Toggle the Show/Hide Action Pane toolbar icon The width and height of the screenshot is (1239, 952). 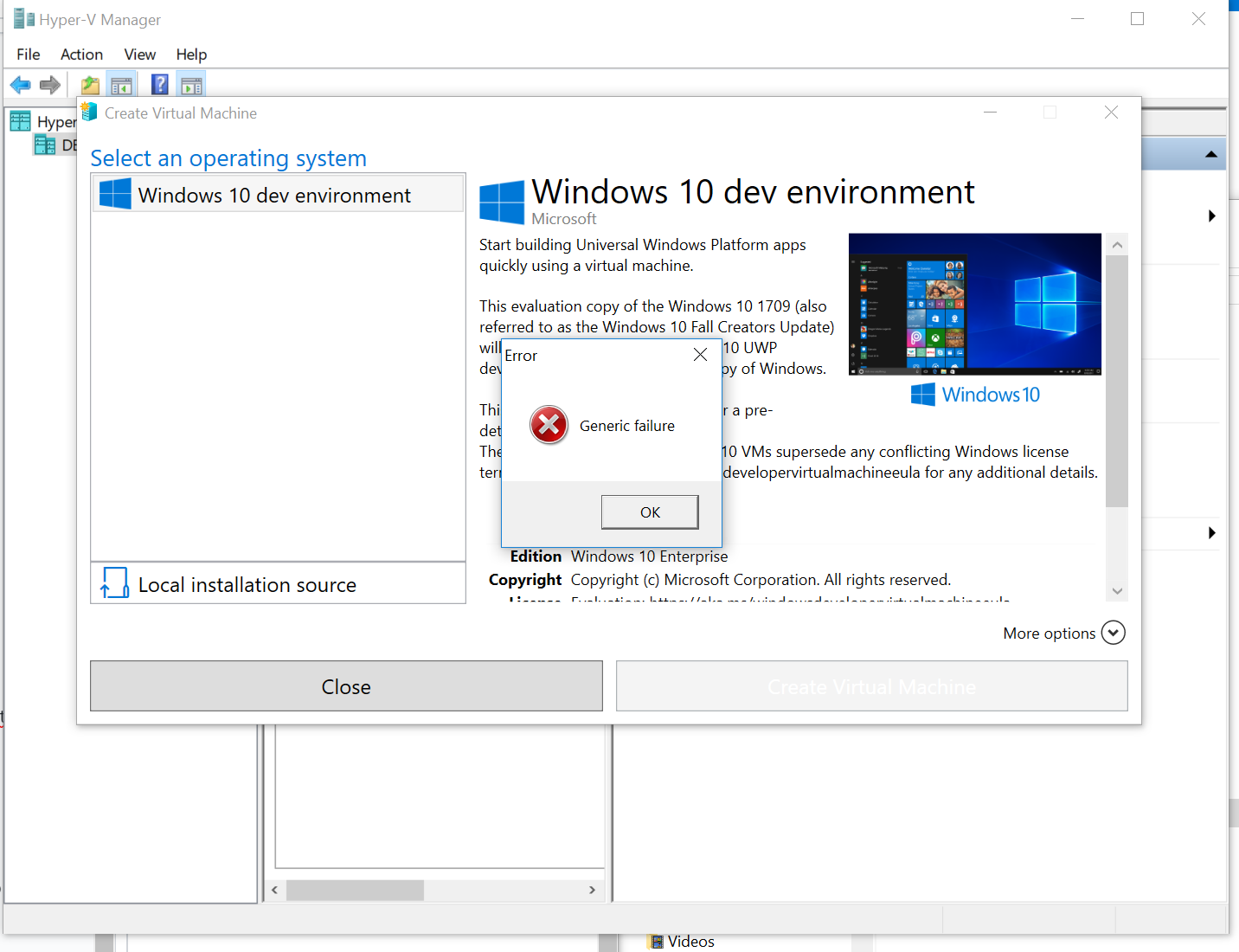(190, 84)
